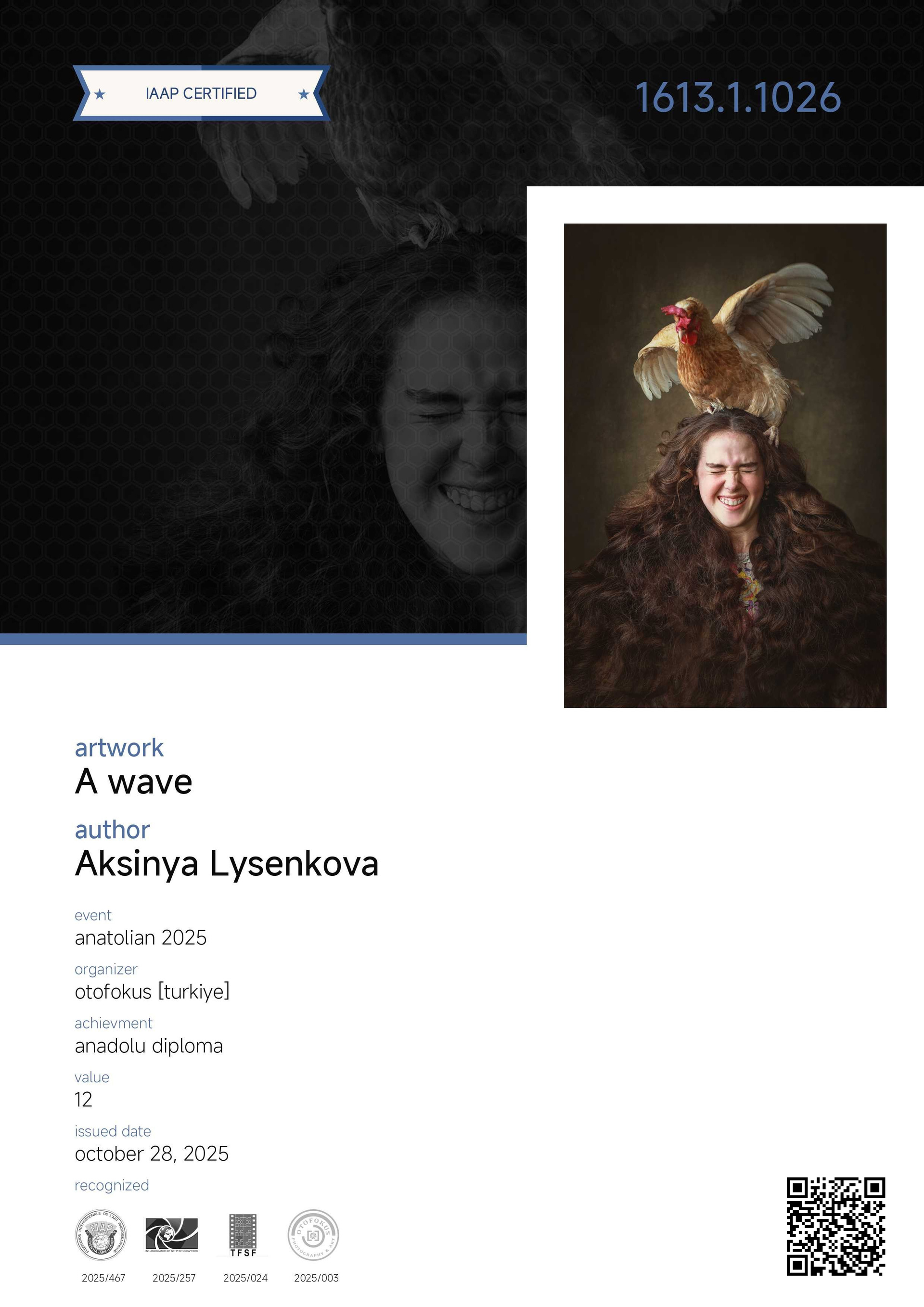Click certificate number 1613.1.1026
Image resolution: width=924 pixels, height=1307 pixels.
tap(738, 97)
